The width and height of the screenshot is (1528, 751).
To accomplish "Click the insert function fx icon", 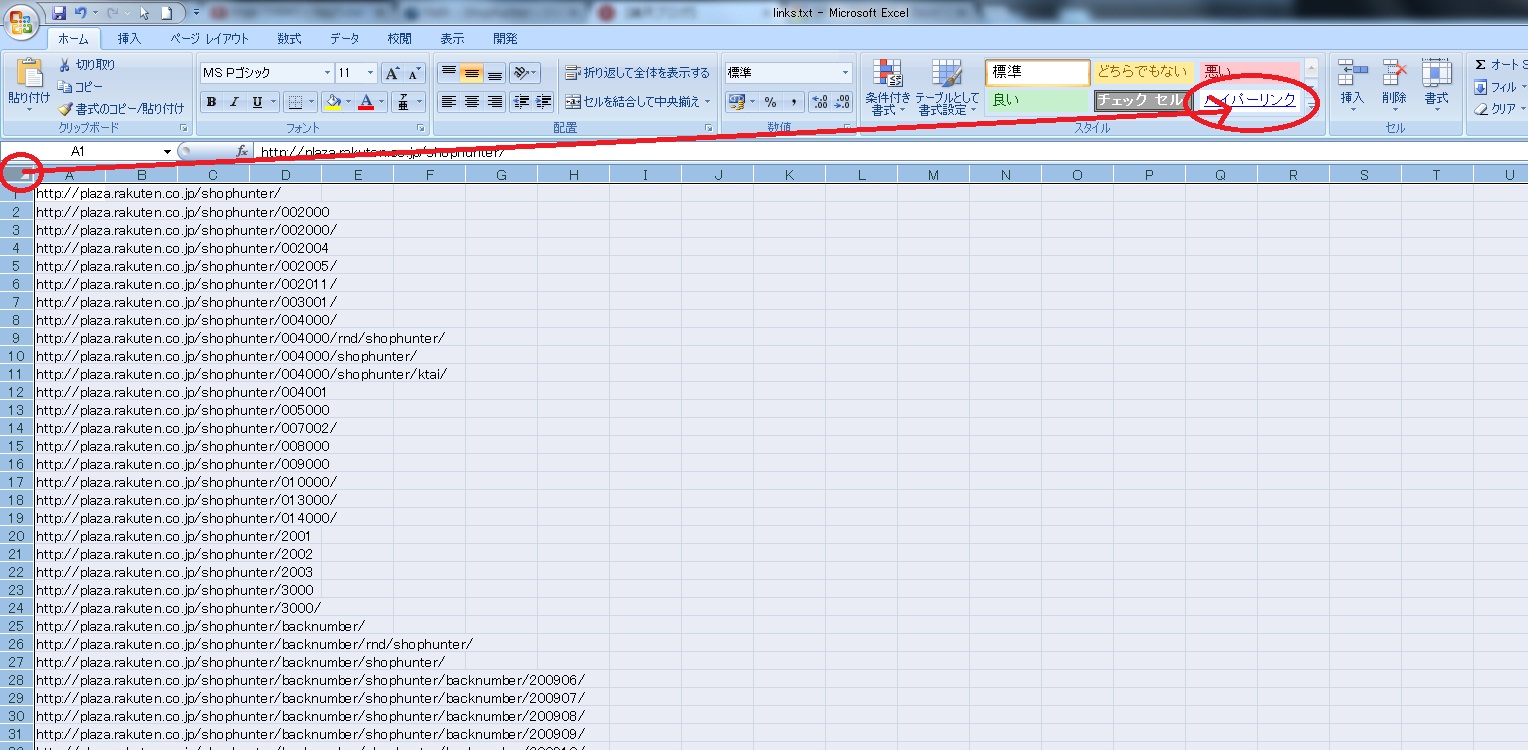I will coord(241,152).
